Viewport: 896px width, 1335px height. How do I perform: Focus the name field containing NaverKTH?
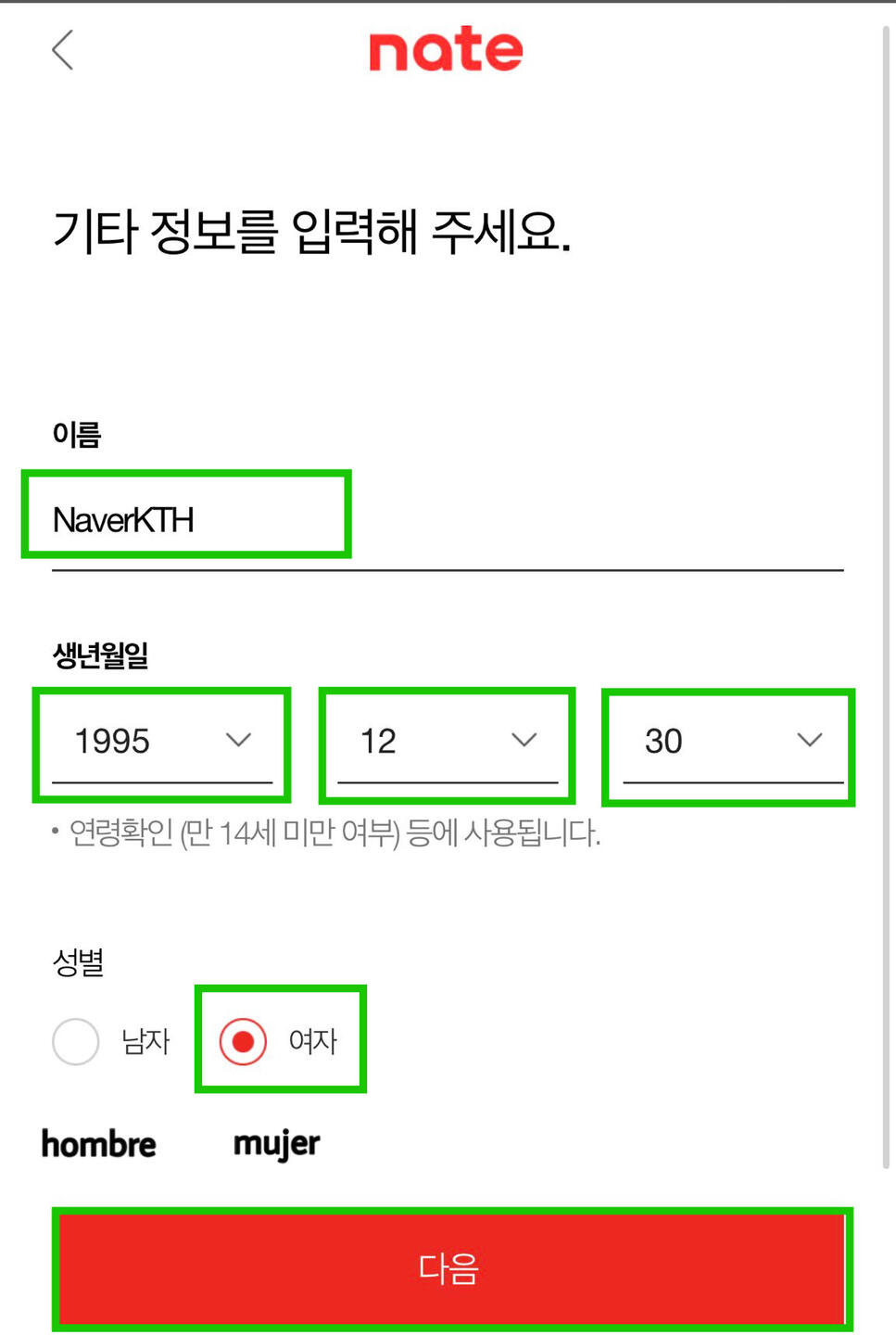tap(448, 521)
